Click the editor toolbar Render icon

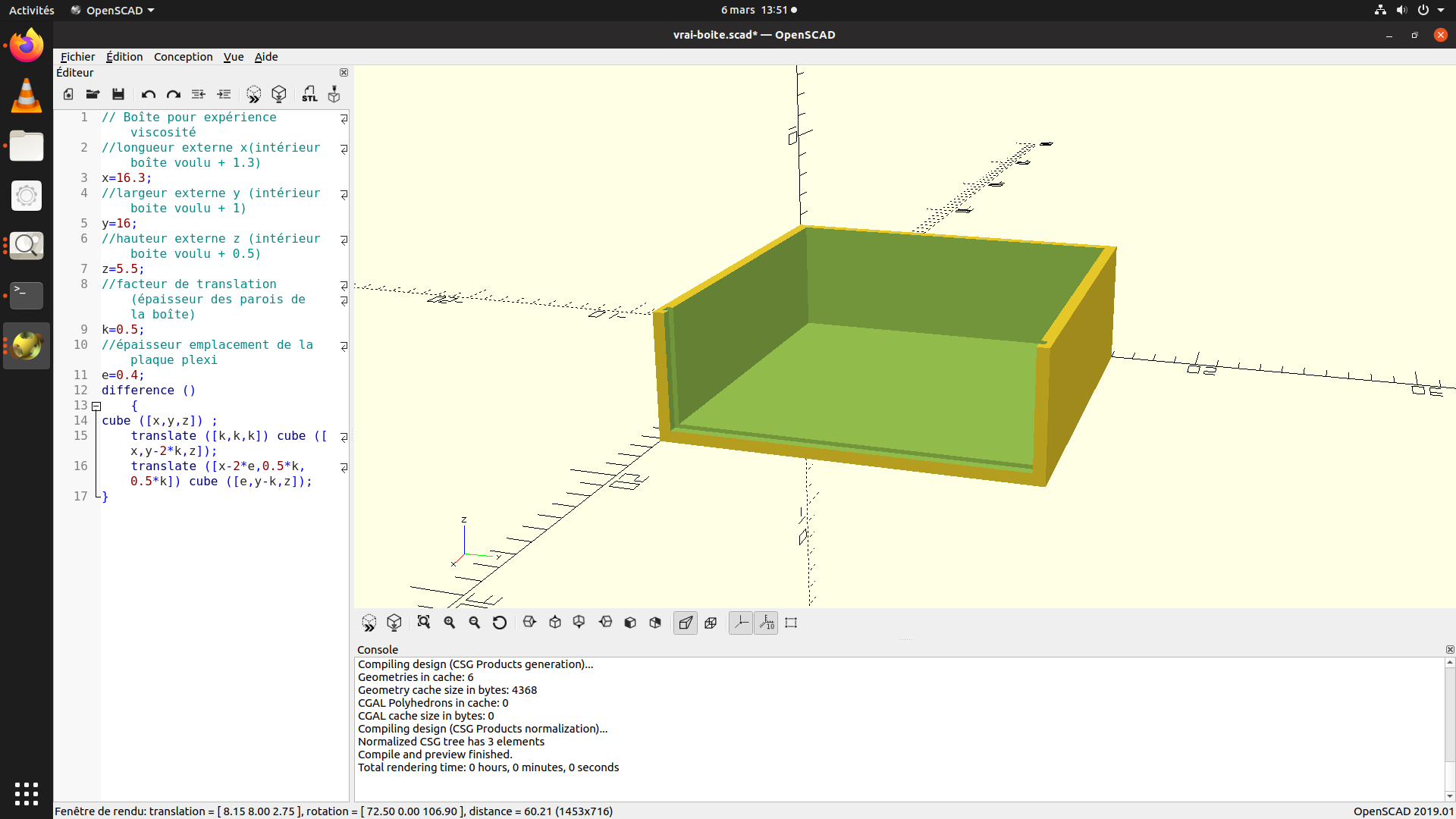(x=279, y=94)
